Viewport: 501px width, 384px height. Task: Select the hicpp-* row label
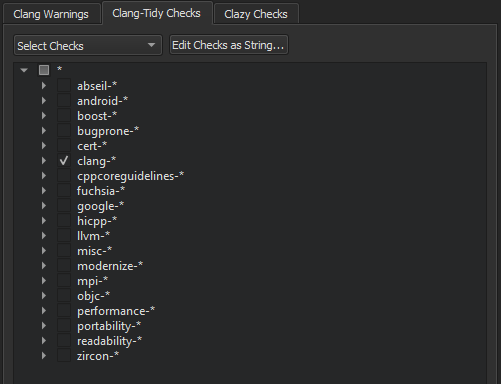click(97, 221)
